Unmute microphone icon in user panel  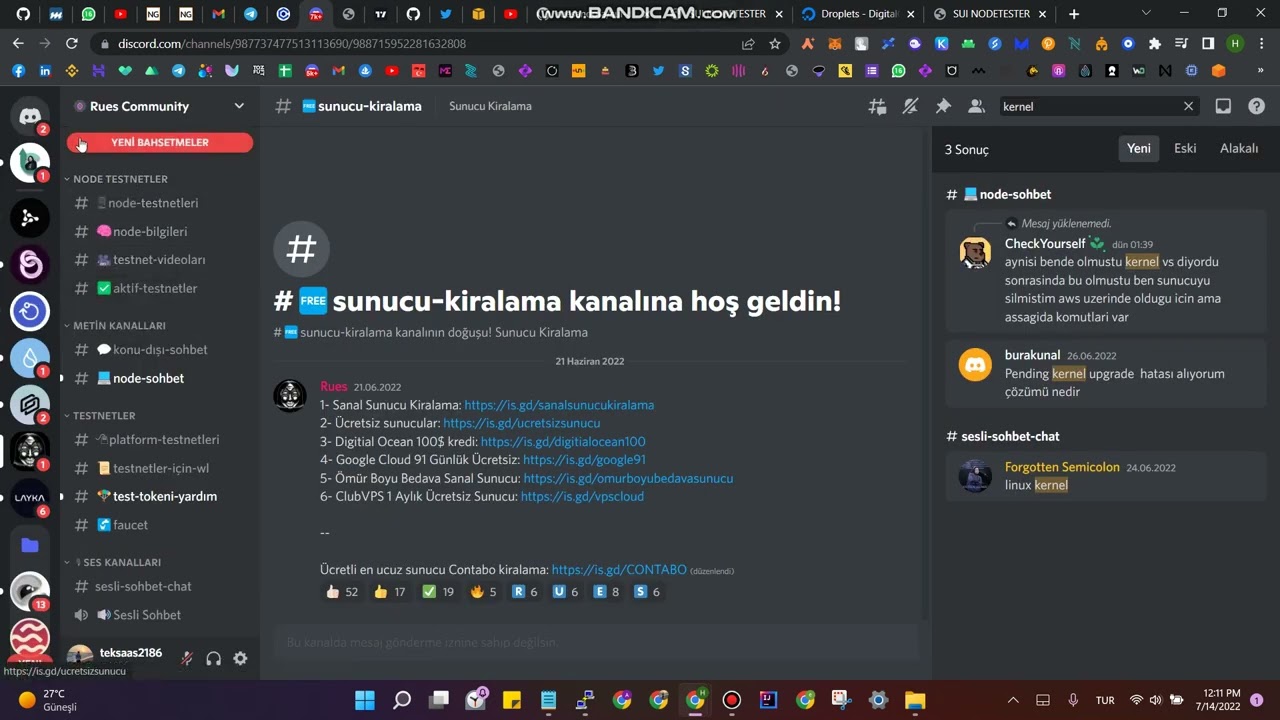click(186, 658)
